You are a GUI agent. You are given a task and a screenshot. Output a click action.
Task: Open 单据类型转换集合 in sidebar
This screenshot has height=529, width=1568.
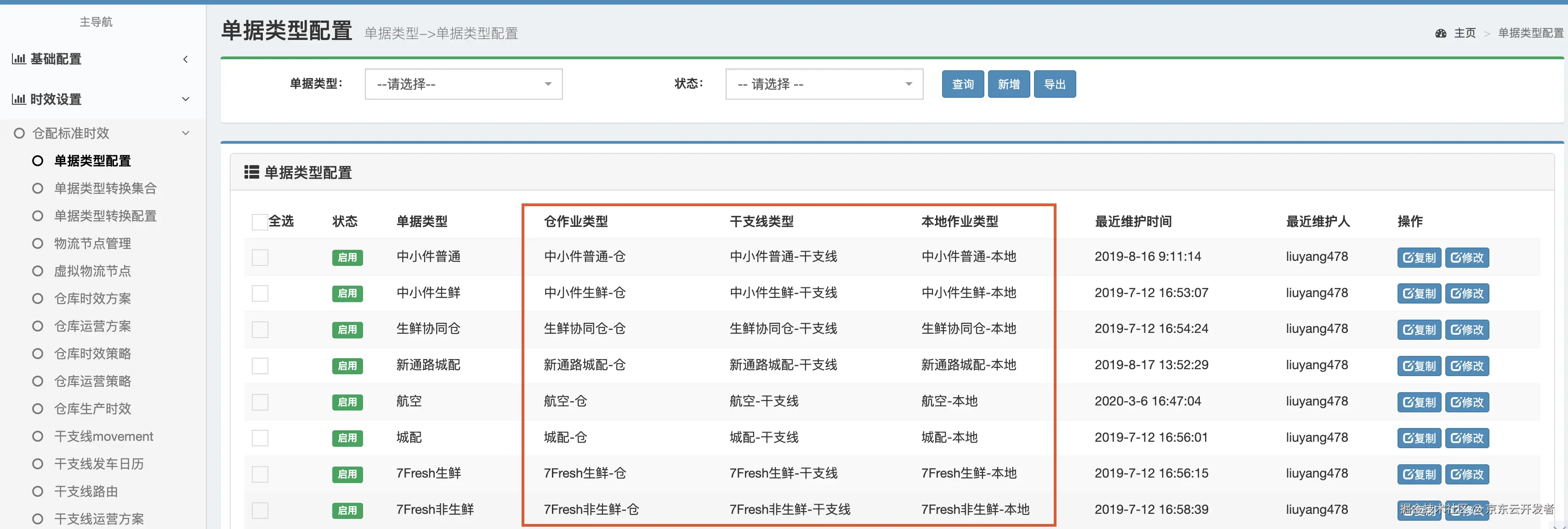[x=105, y=188]
